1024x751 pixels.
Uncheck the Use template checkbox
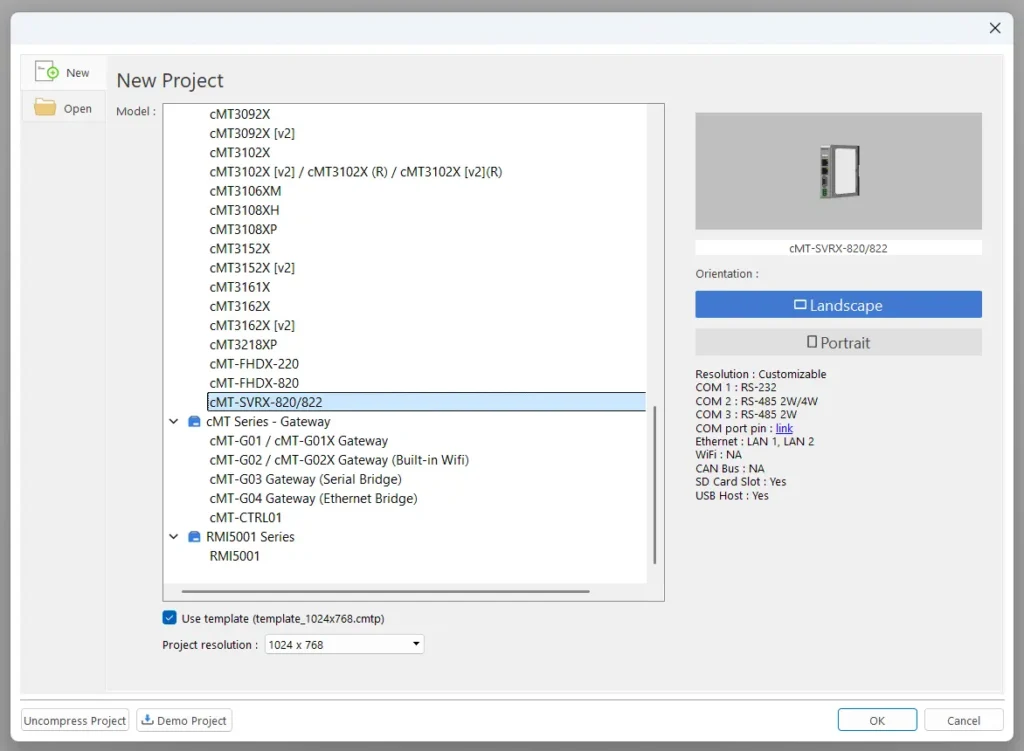(170, 619)
